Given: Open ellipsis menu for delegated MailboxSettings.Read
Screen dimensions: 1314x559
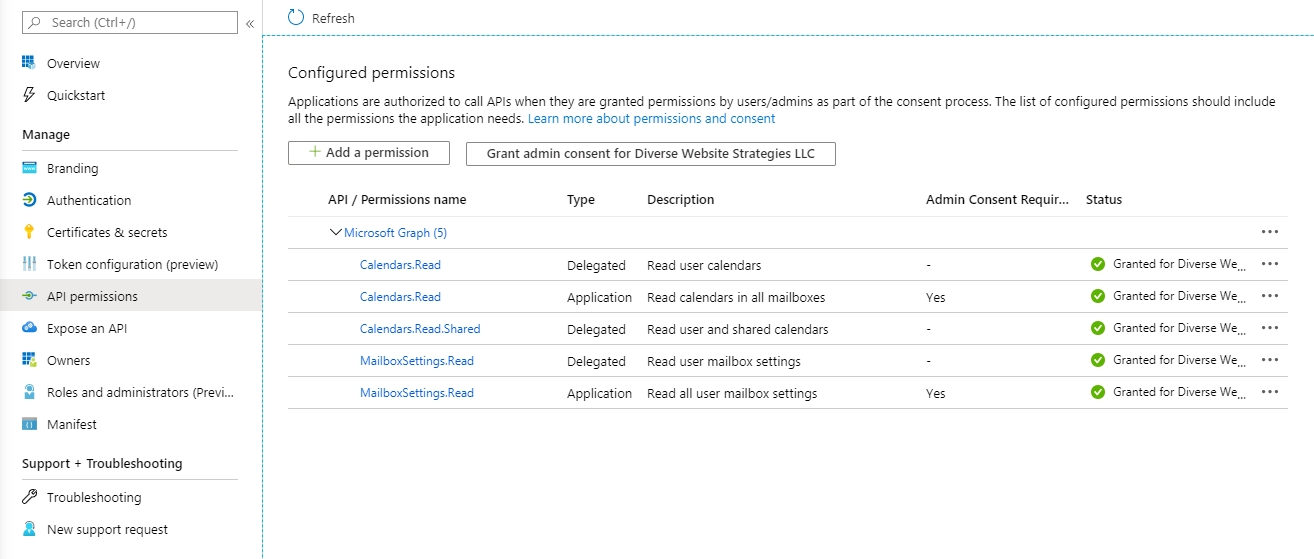Looking at the screenshot, I should 1270,360.
